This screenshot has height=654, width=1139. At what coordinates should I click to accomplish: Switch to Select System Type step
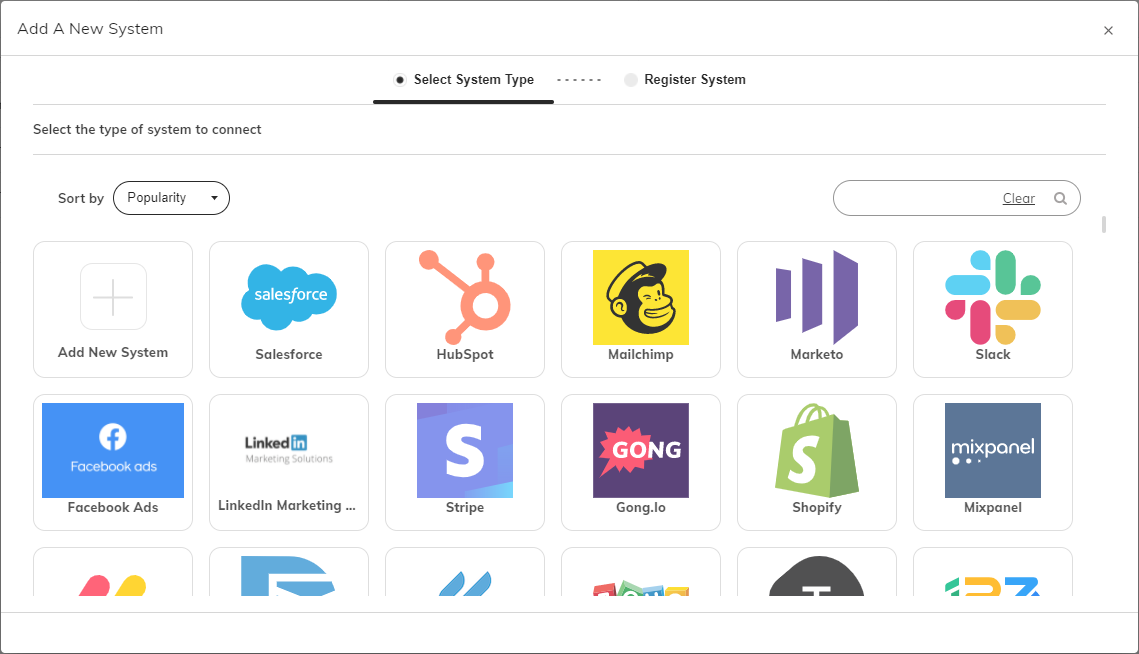(463, 79)
